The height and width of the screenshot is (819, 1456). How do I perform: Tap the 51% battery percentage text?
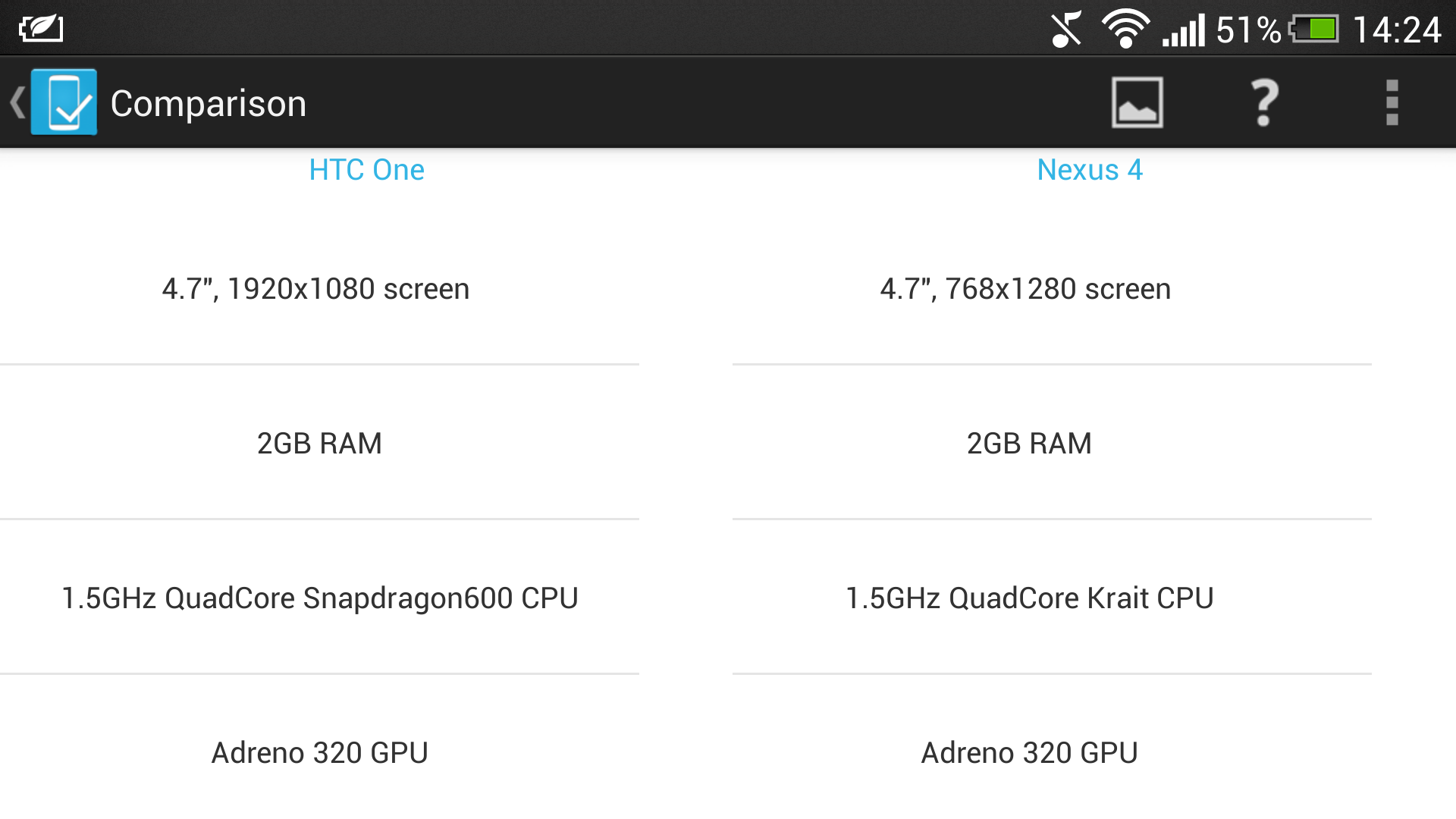(x=1248, y=30)
